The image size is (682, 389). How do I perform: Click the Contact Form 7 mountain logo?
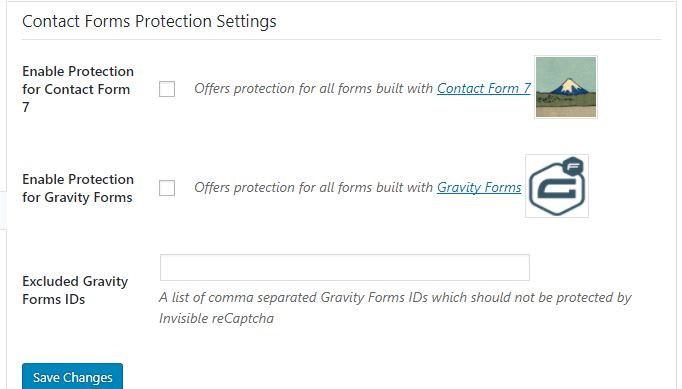(566, 87)
